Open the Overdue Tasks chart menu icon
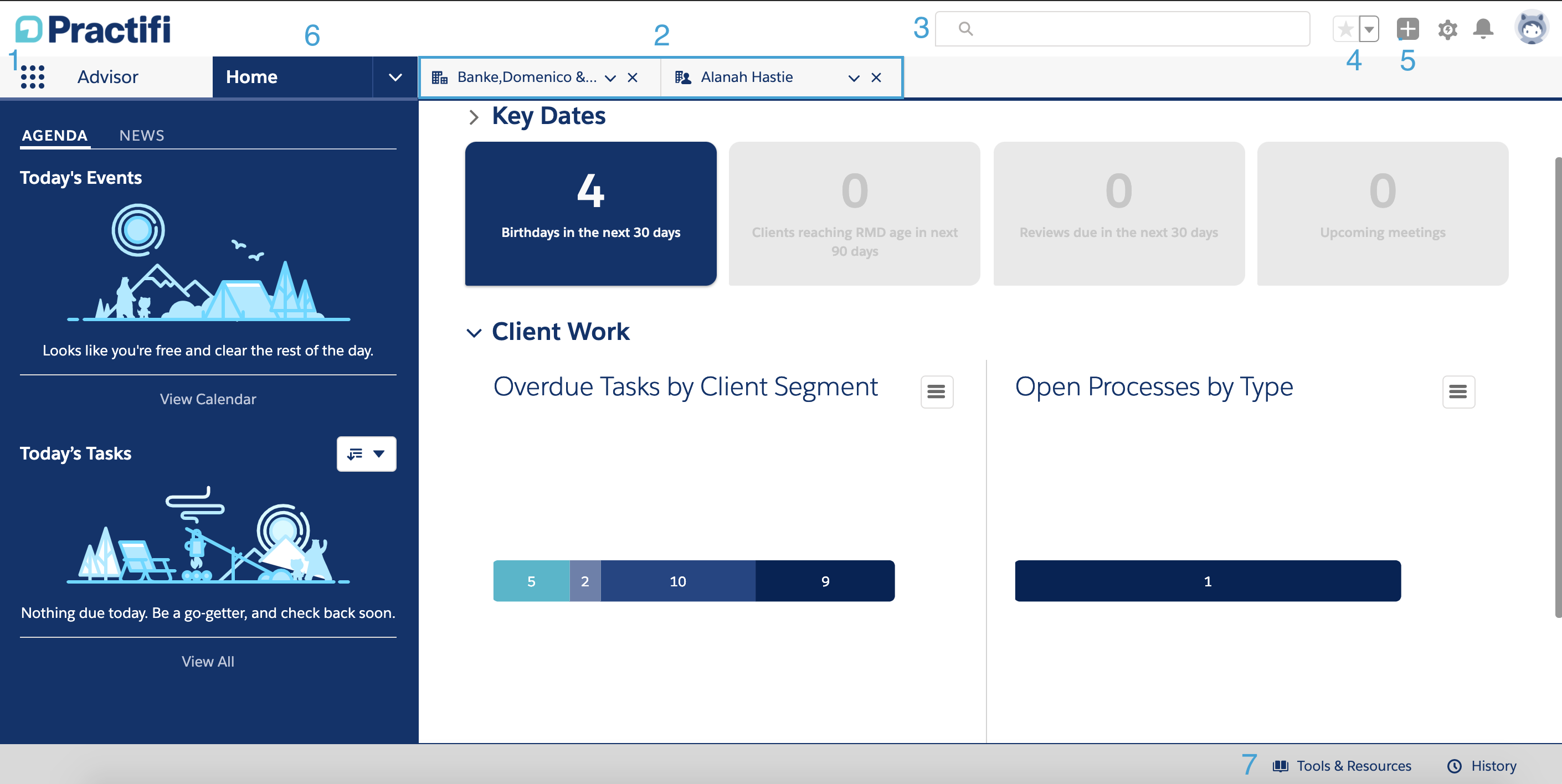Viewport: 1562px width, 784px height. (937, 391)
